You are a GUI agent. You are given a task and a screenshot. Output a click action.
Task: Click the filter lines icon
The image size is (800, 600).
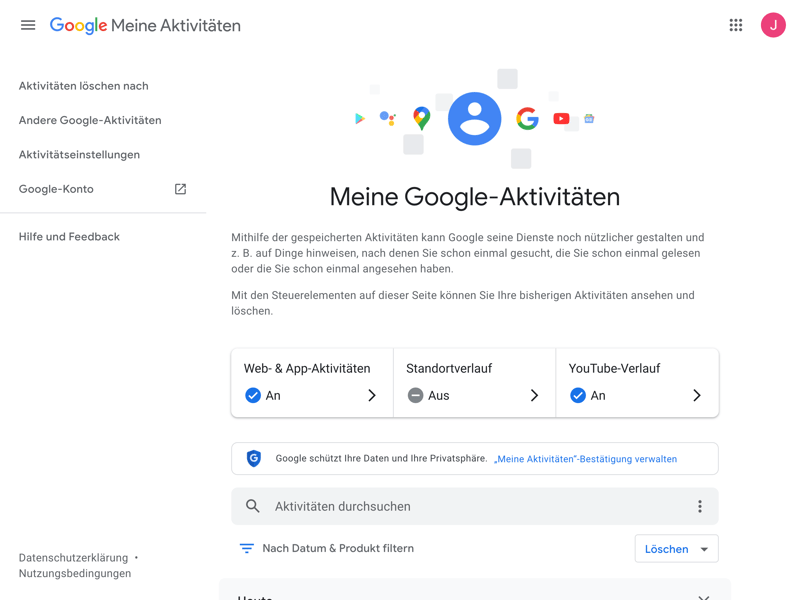tap(247, 549)
